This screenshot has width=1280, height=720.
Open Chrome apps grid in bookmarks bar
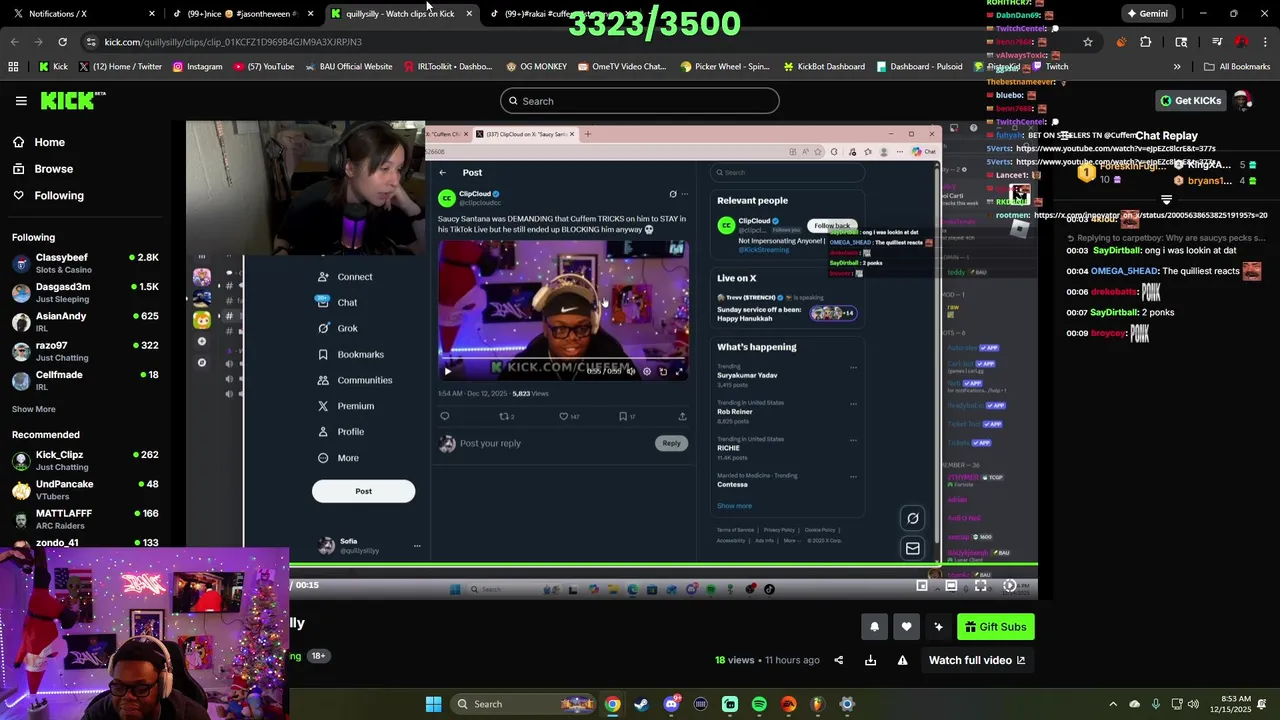tap(13, 67)
